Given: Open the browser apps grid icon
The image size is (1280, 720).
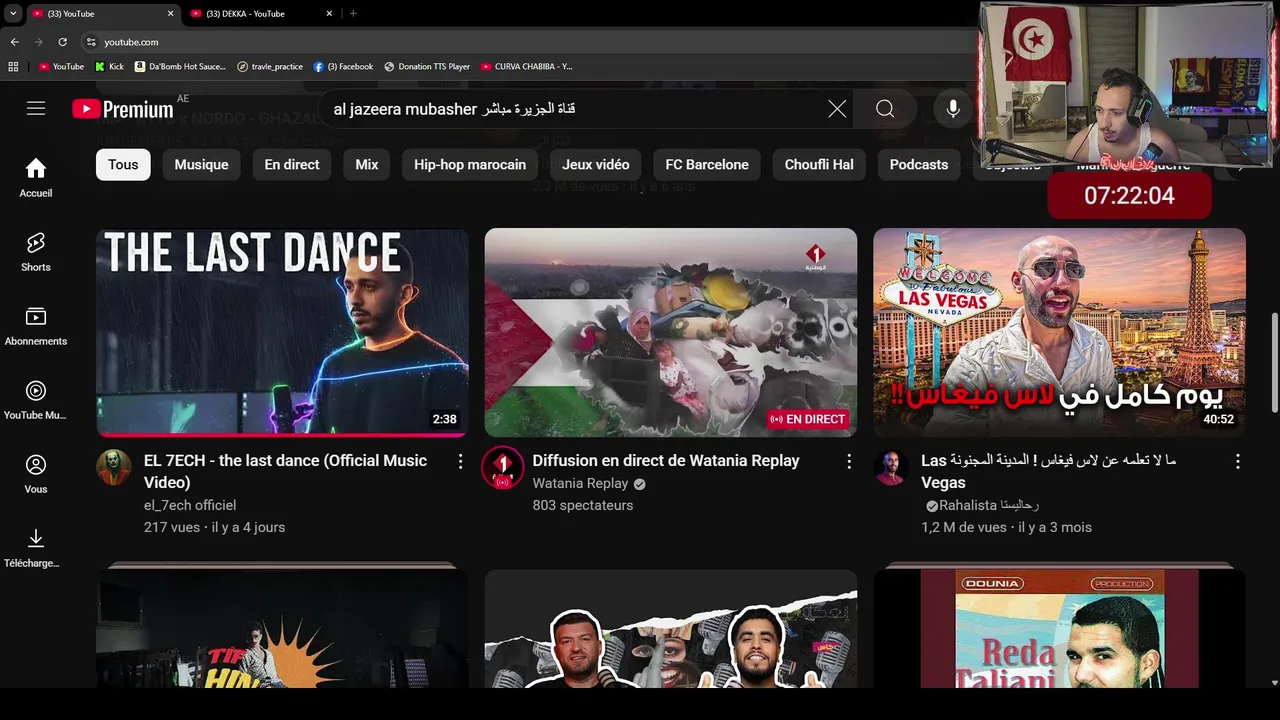Looking at the screenshot, I should (x=13, y=67).
